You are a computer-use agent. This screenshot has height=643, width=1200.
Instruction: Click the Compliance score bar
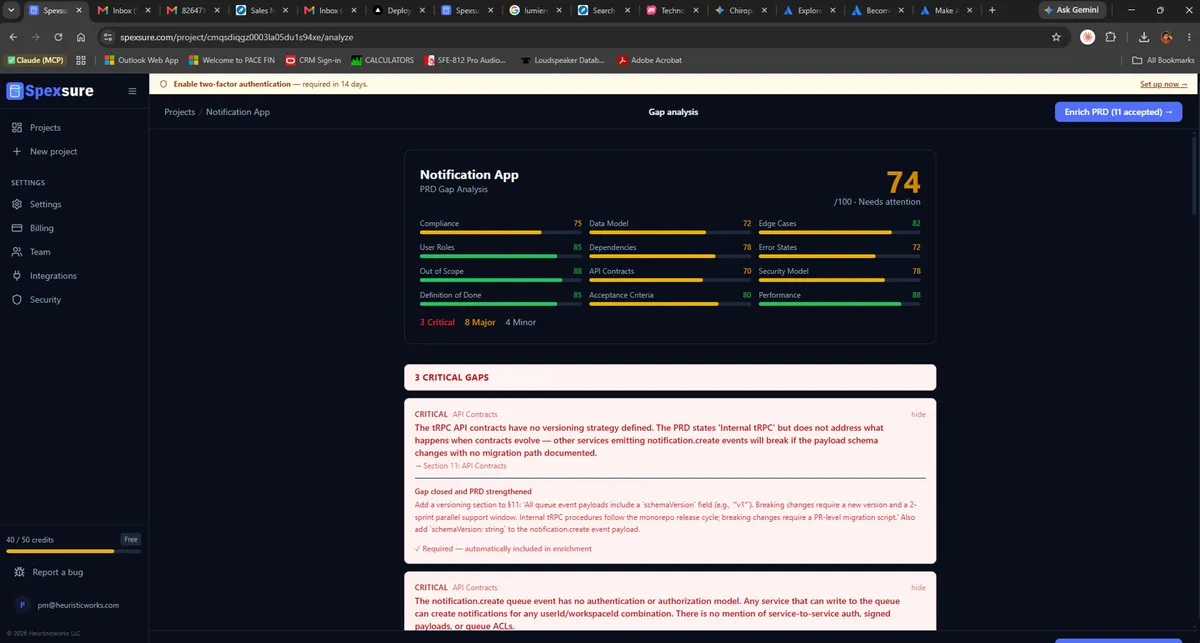500,233
